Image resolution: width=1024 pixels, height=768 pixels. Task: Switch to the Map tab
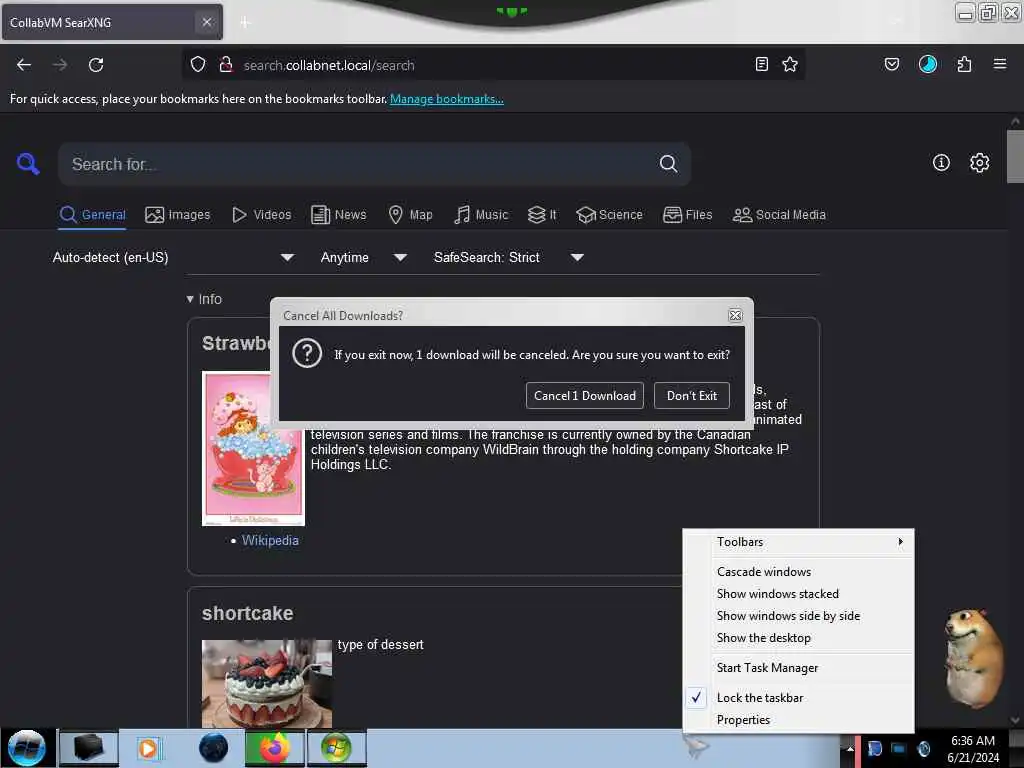[x=410, y=214]
